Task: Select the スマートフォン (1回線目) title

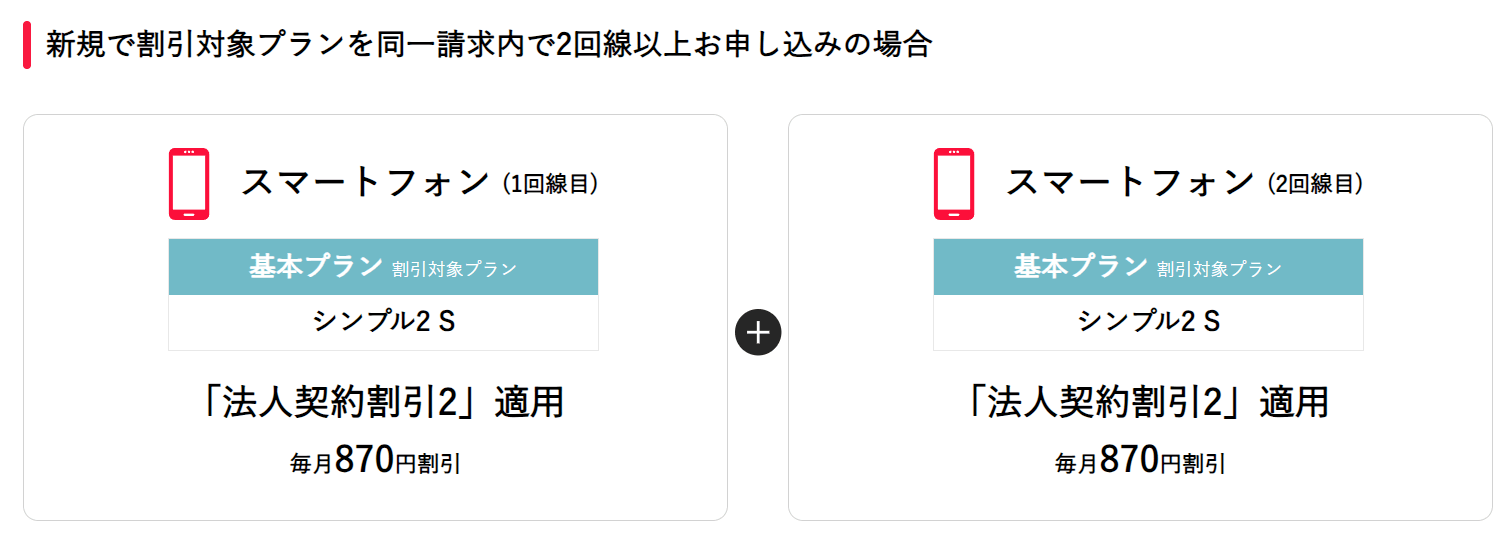Action: coord(420,183)
